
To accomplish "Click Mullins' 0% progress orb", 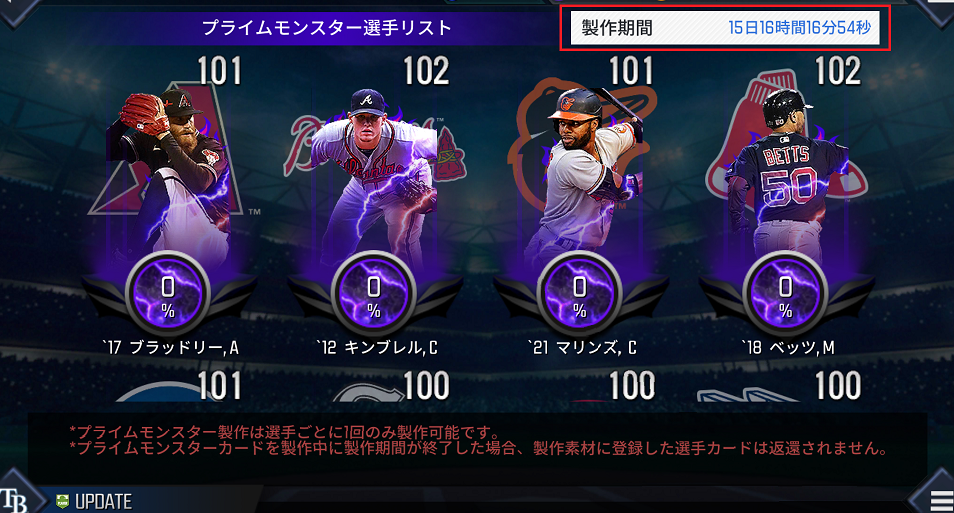I will pyautogui.click(x=579, y=294).
